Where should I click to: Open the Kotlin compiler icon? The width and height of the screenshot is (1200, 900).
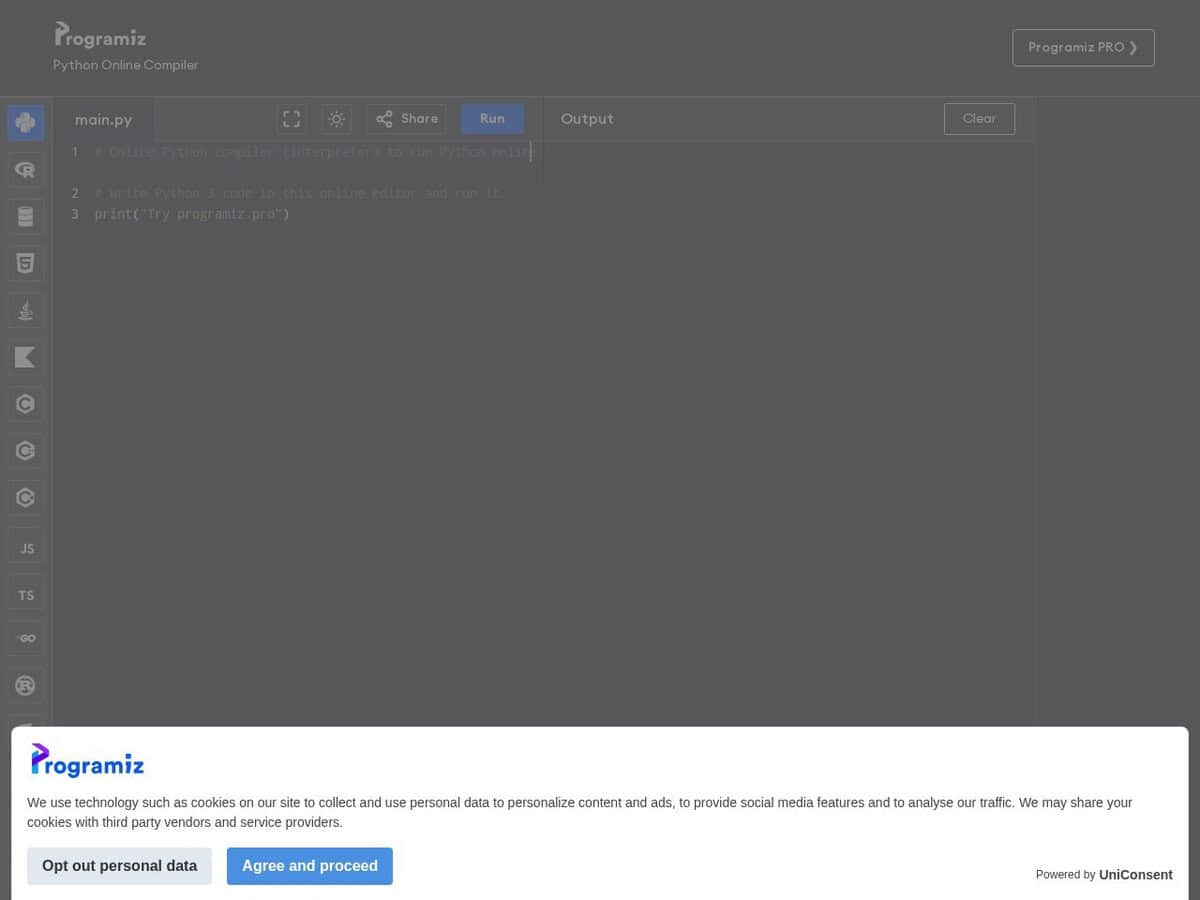pos(26,357)
